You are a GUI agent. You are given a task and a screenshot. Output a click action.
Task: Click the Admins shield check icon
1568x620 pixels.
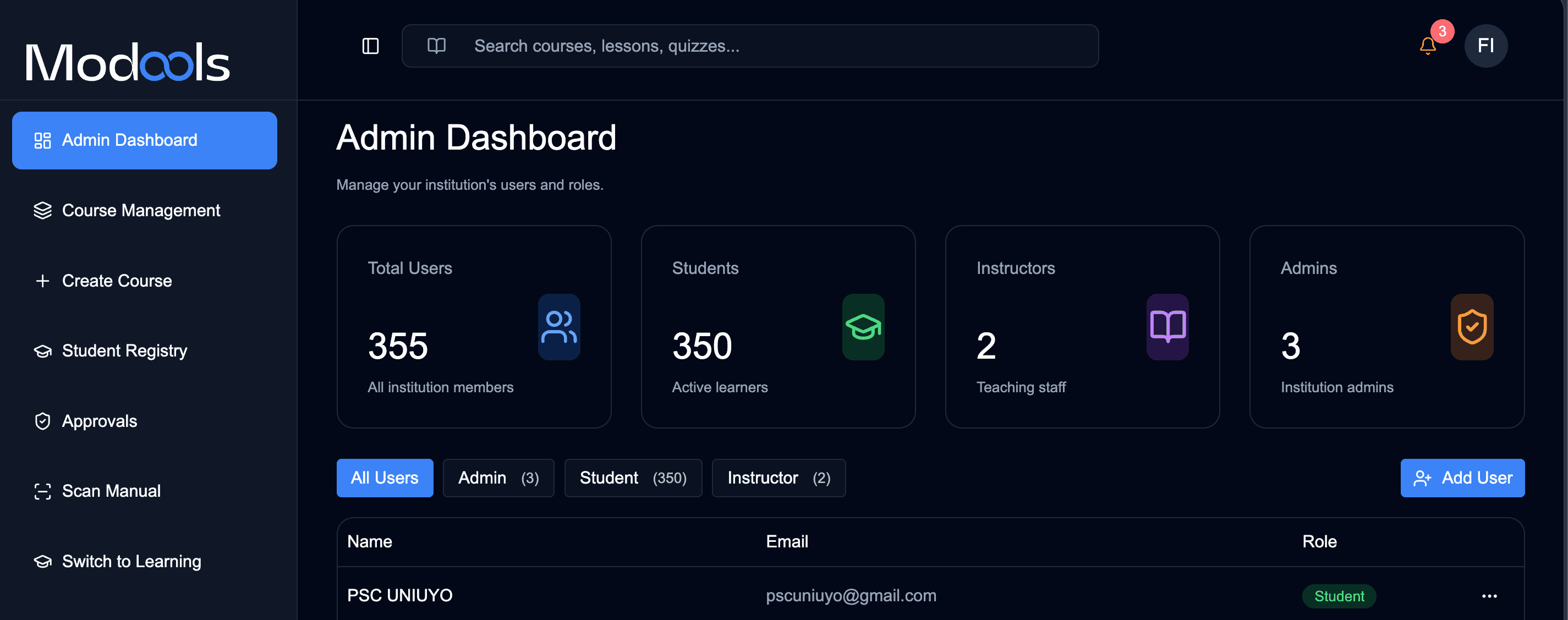[x=1472, y=327]
